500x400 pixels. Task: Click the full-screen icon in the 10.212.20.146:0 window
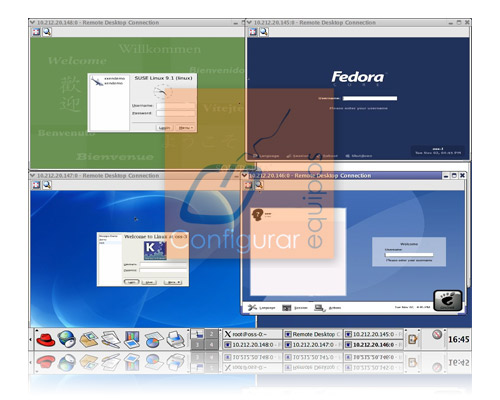[248, 185]
